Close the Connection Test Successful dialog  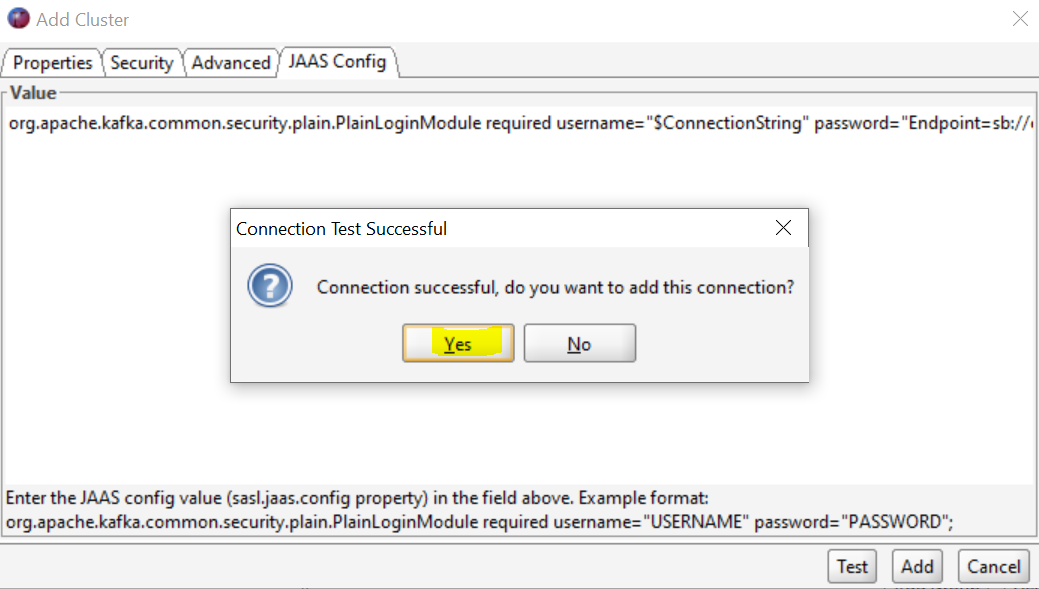tap(784, 228)
